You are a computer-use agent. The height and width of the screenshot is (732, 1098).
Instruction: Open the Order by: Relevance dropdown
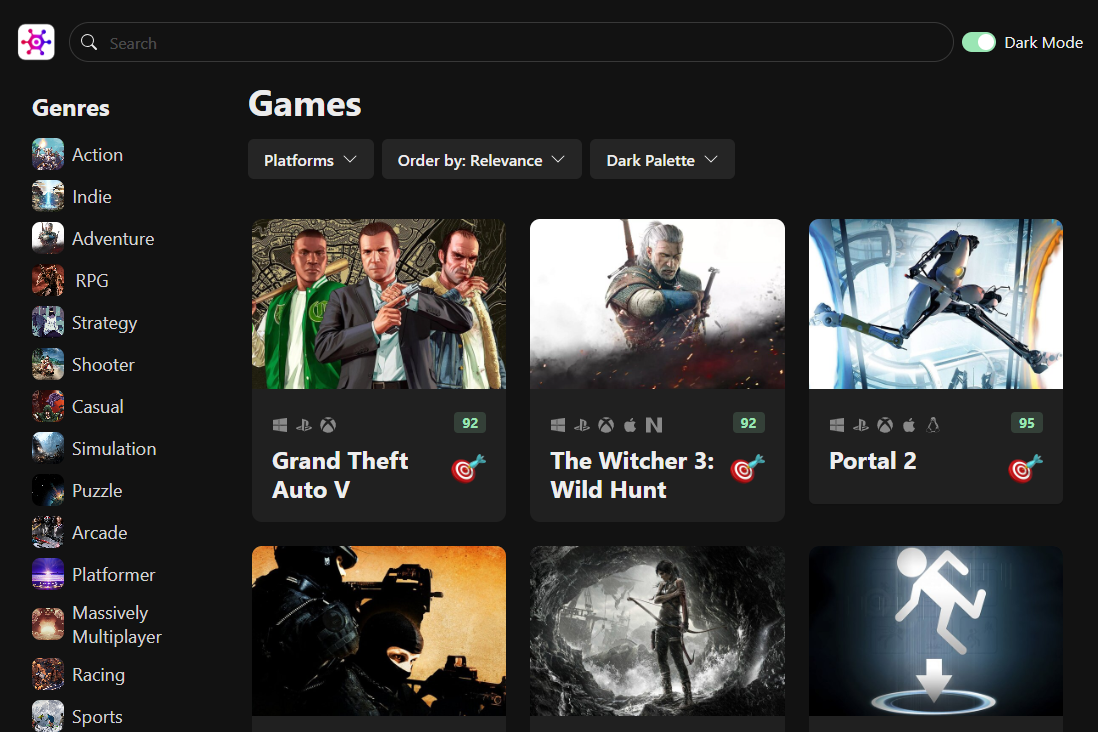coord(482,160)
